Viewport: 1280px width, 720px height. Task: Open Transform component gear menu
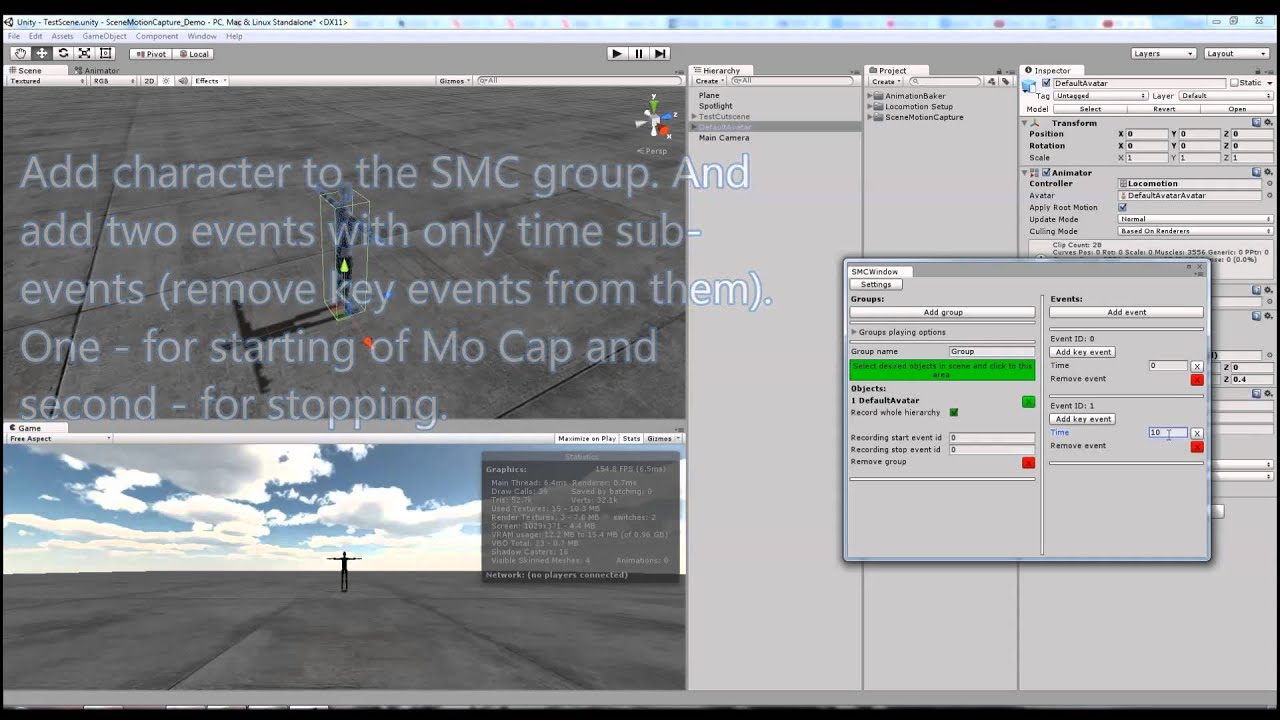click(x=1269, y=123)
